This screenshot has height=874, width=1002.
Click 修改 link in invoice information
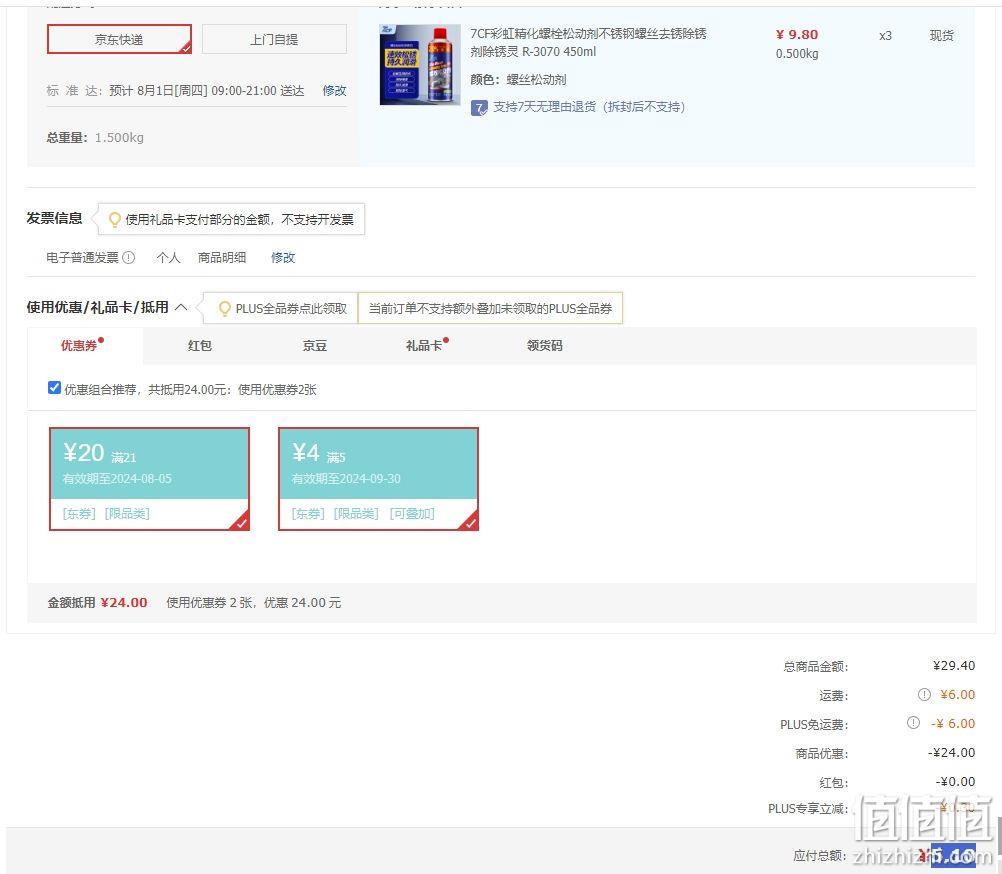[283, 257]
